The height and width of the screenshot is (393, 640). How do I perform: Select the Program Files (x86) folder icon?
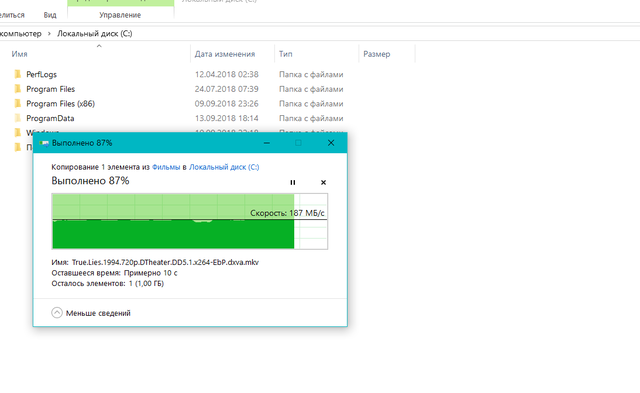18,104
